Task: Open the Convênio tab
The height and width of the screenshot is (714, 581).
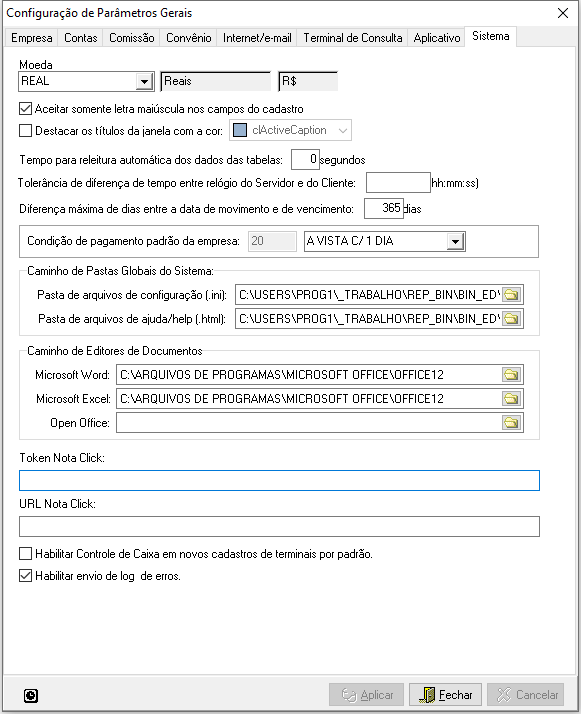Action: pos(189,38)
